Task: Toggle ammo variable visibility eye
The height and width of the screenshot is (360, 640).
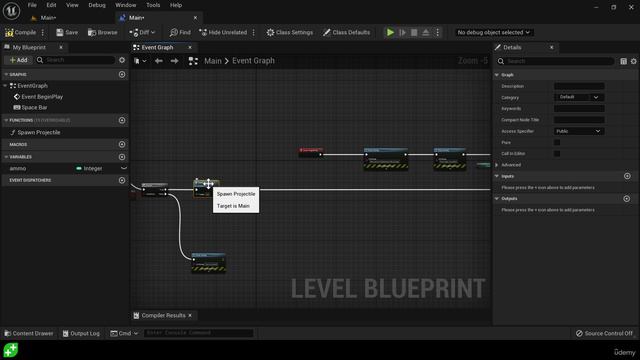Action: click(x=124, y=168)
